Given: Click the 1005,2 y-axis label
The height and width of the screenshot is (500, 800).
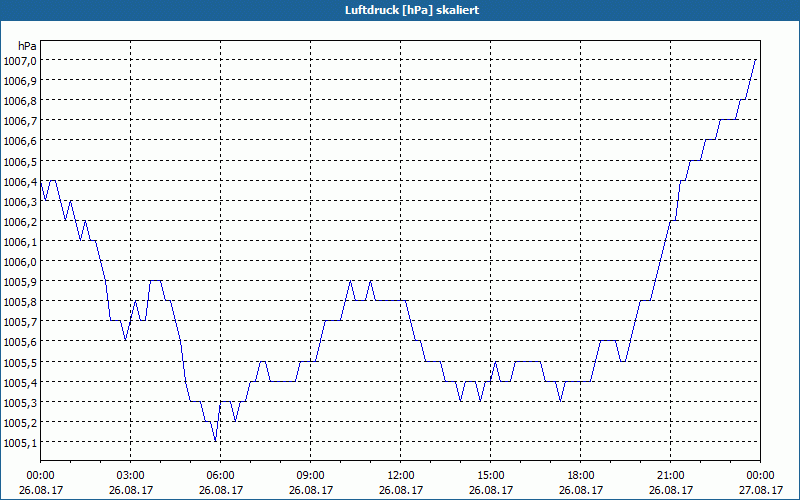Looking at the screenshot, I should 20,423.
